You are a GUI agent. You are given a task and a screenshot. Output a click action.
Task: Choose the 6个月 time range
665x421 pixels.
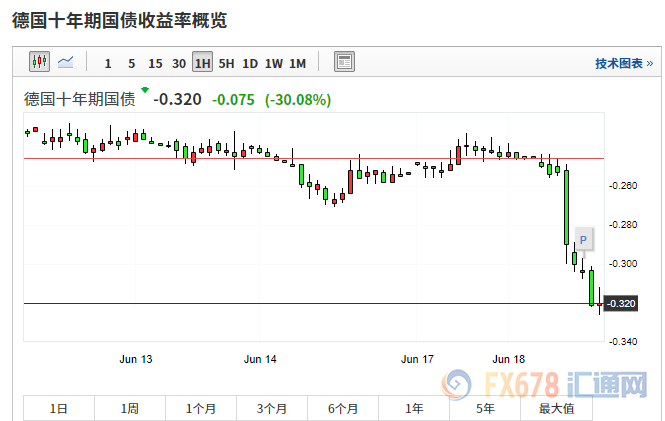click(x=343, y=409)
